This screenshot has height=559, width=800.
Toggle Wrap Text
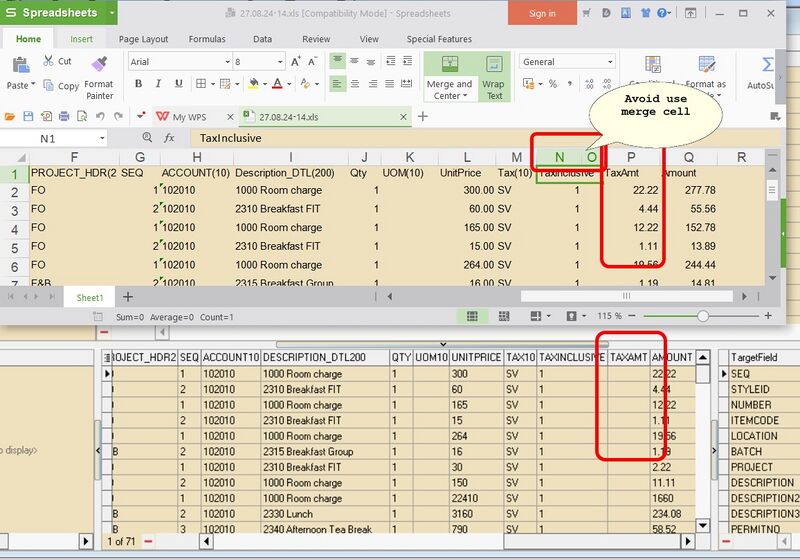[x=494, y=65]
